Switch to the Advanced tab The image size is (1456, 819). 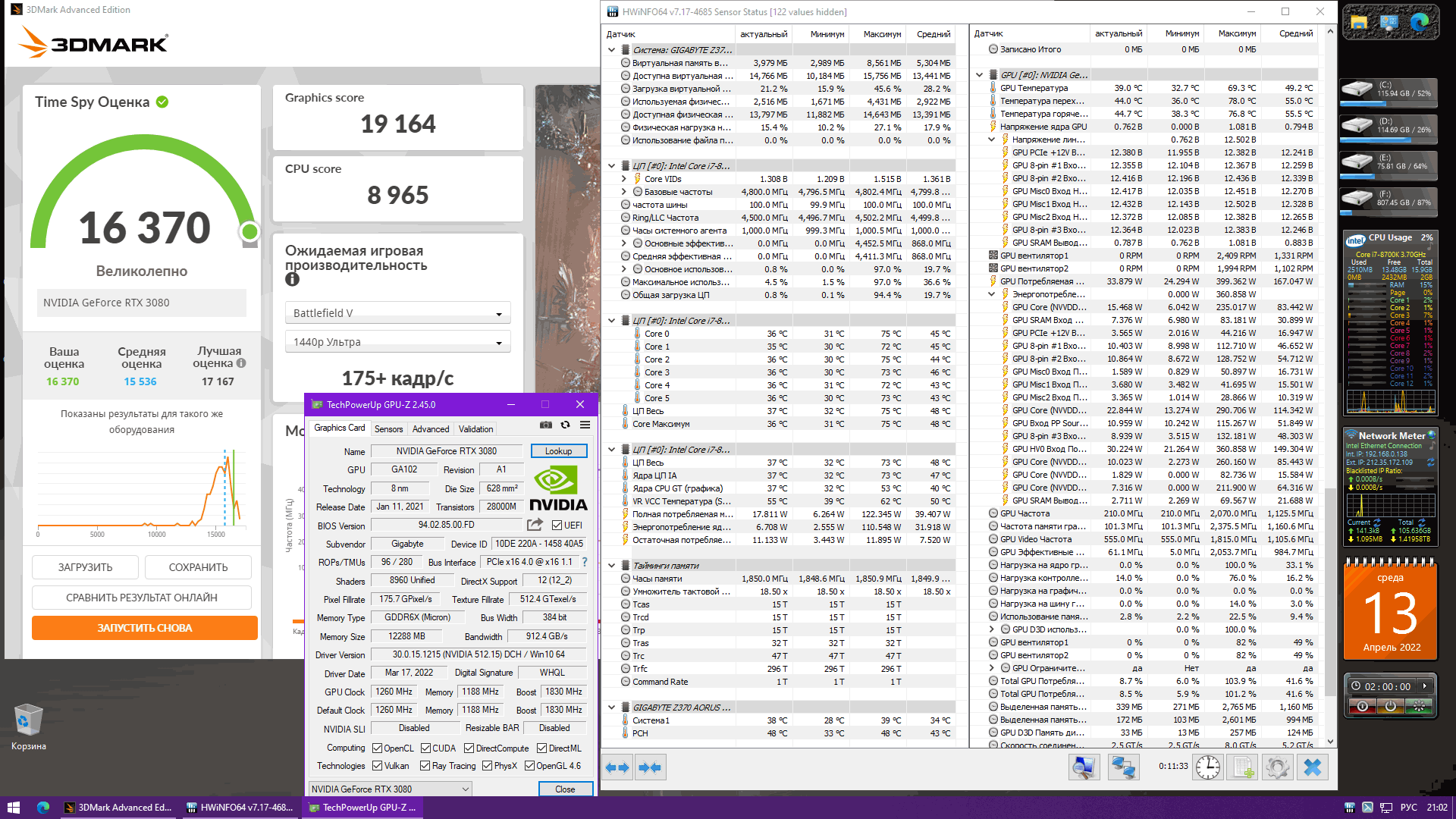[431, 429]
